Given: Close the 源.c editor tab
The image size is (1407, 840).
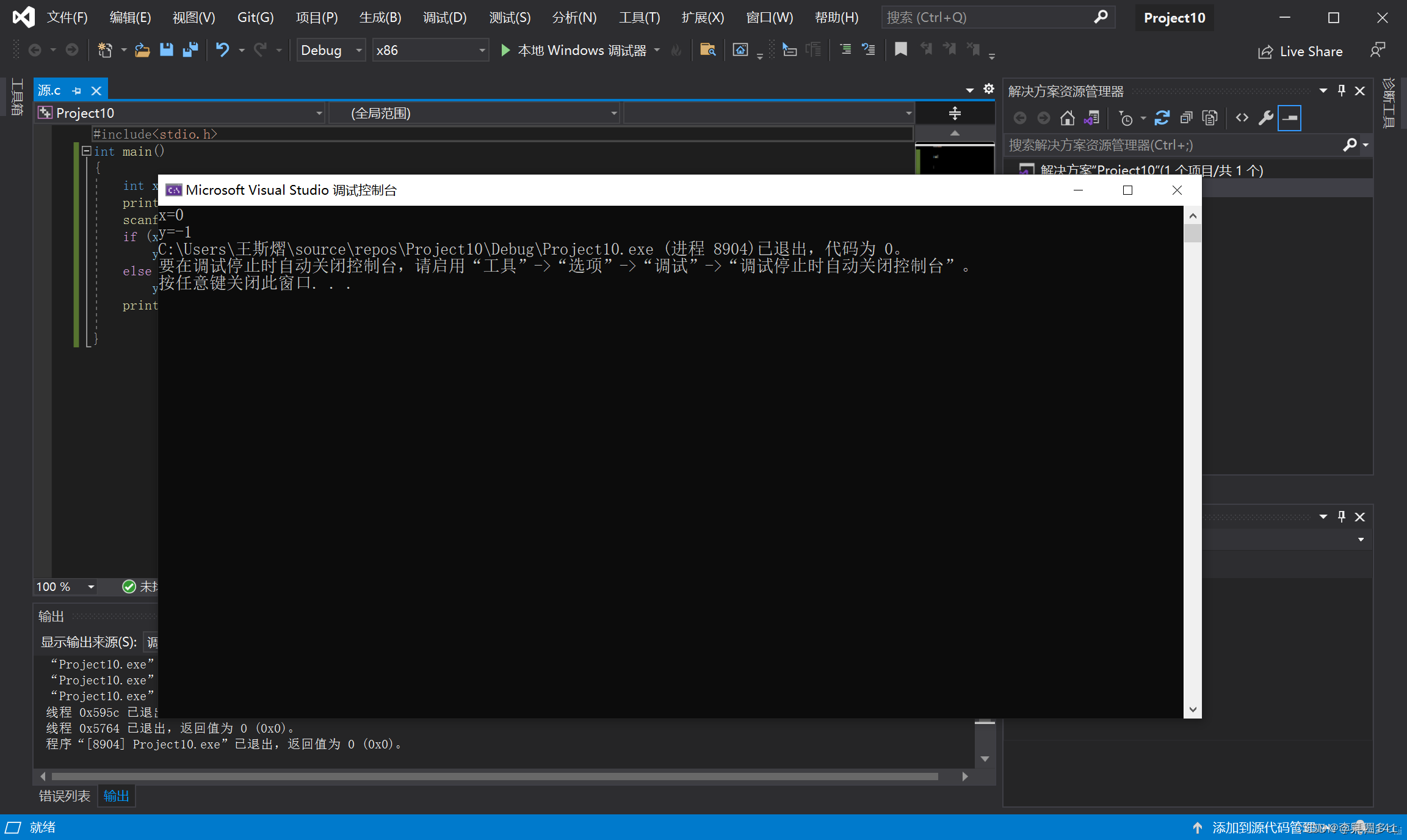Looking at the screenshot, I should coord(96,91).
